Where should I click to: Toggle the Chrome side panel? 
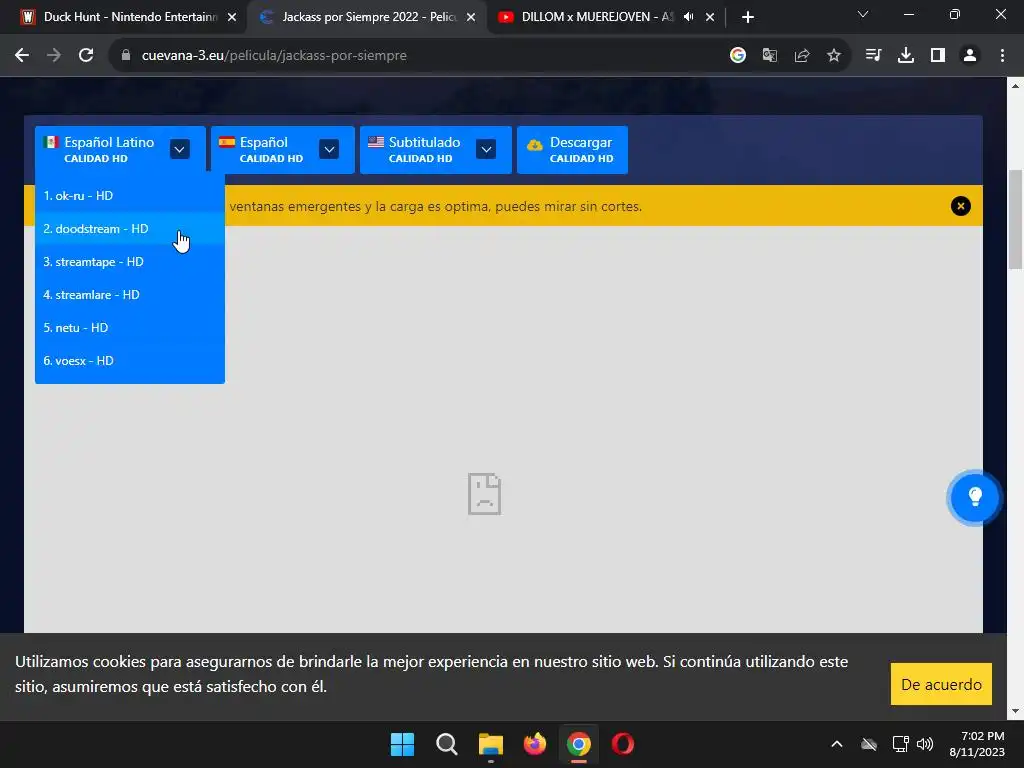click(938, 56)
